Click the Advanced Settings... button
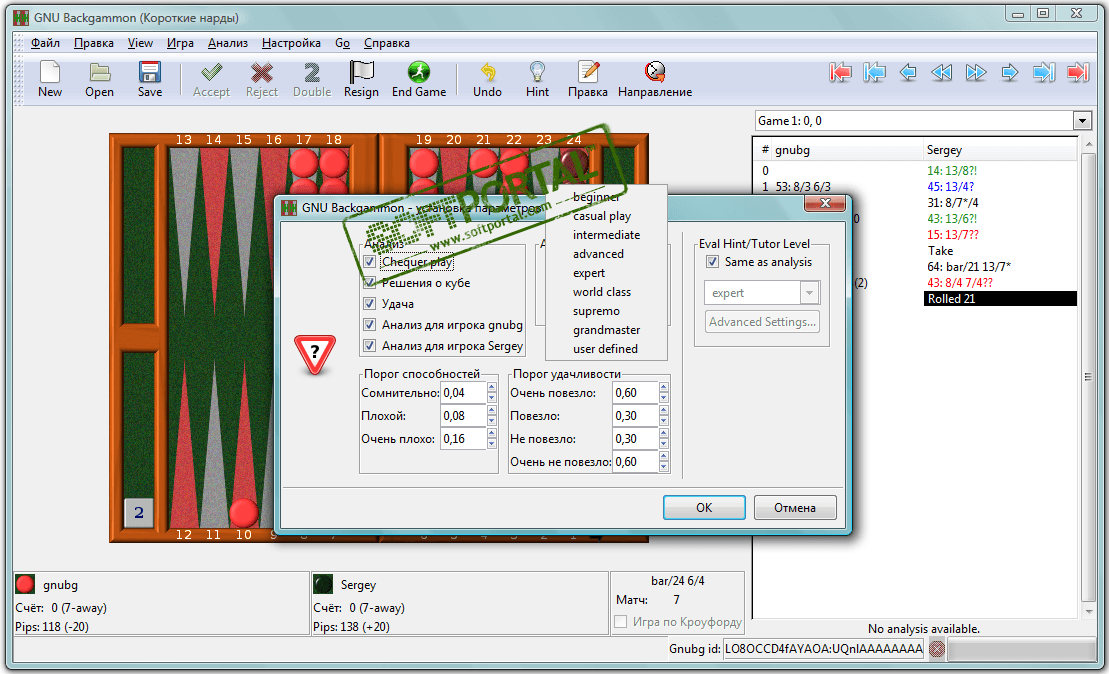 [762, 322]
